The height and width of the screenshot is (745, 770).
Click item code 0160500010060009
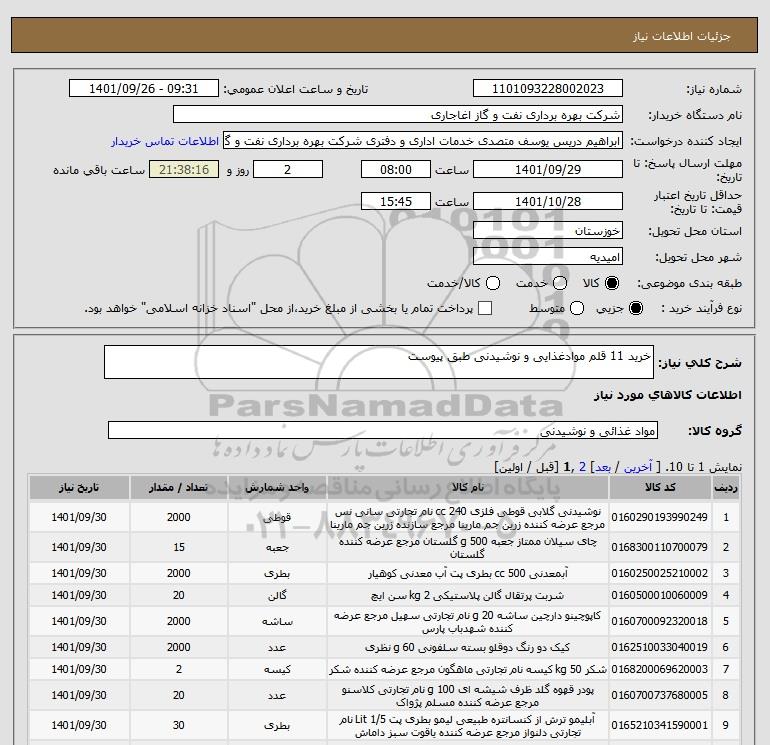coord(660,595)
